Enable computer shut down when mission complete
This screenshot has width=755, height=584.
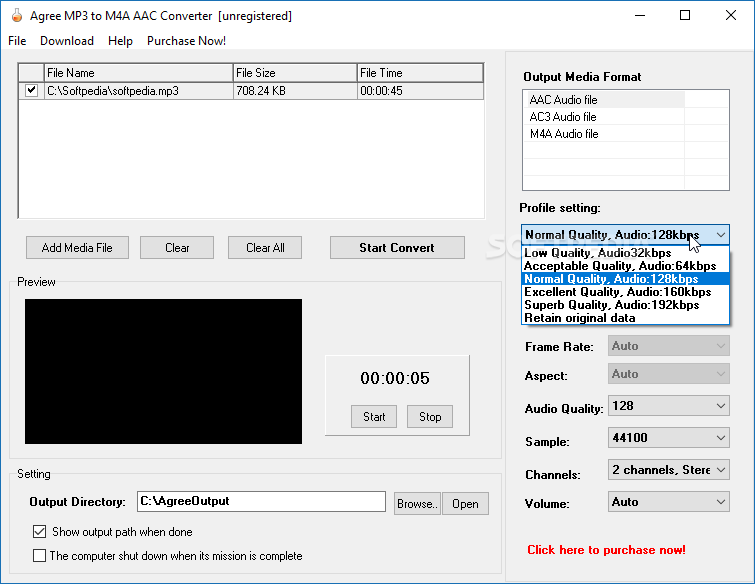pyautogui.click(x=39, y=556)
